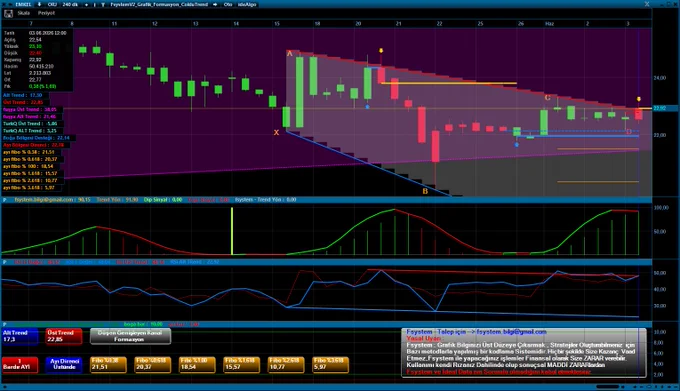680x391 pixels.
Task: Click the pattern point X label on chart
Action: pyautogui.click(x=276, y=133)
